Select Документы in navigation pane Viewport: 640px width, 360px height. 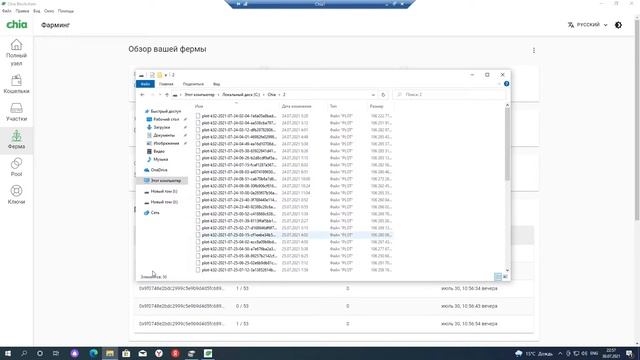[x=164, y=135]
